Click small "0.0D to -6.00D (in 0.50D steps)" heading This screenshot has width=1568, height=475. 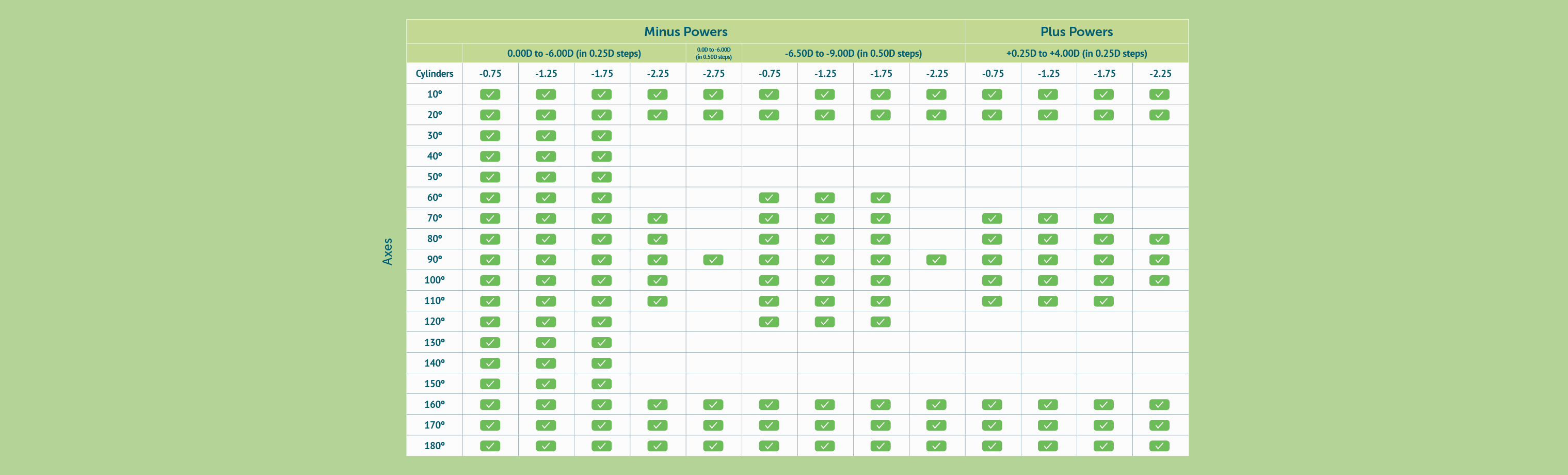coord(713,54)
